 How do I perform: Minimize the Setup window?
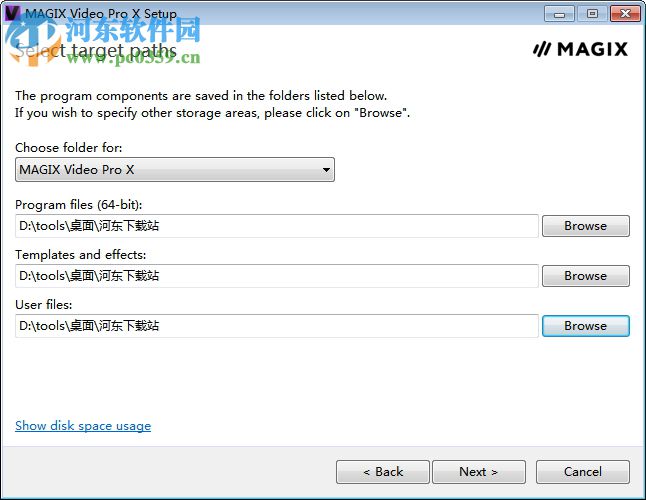(x=559, y=14)
